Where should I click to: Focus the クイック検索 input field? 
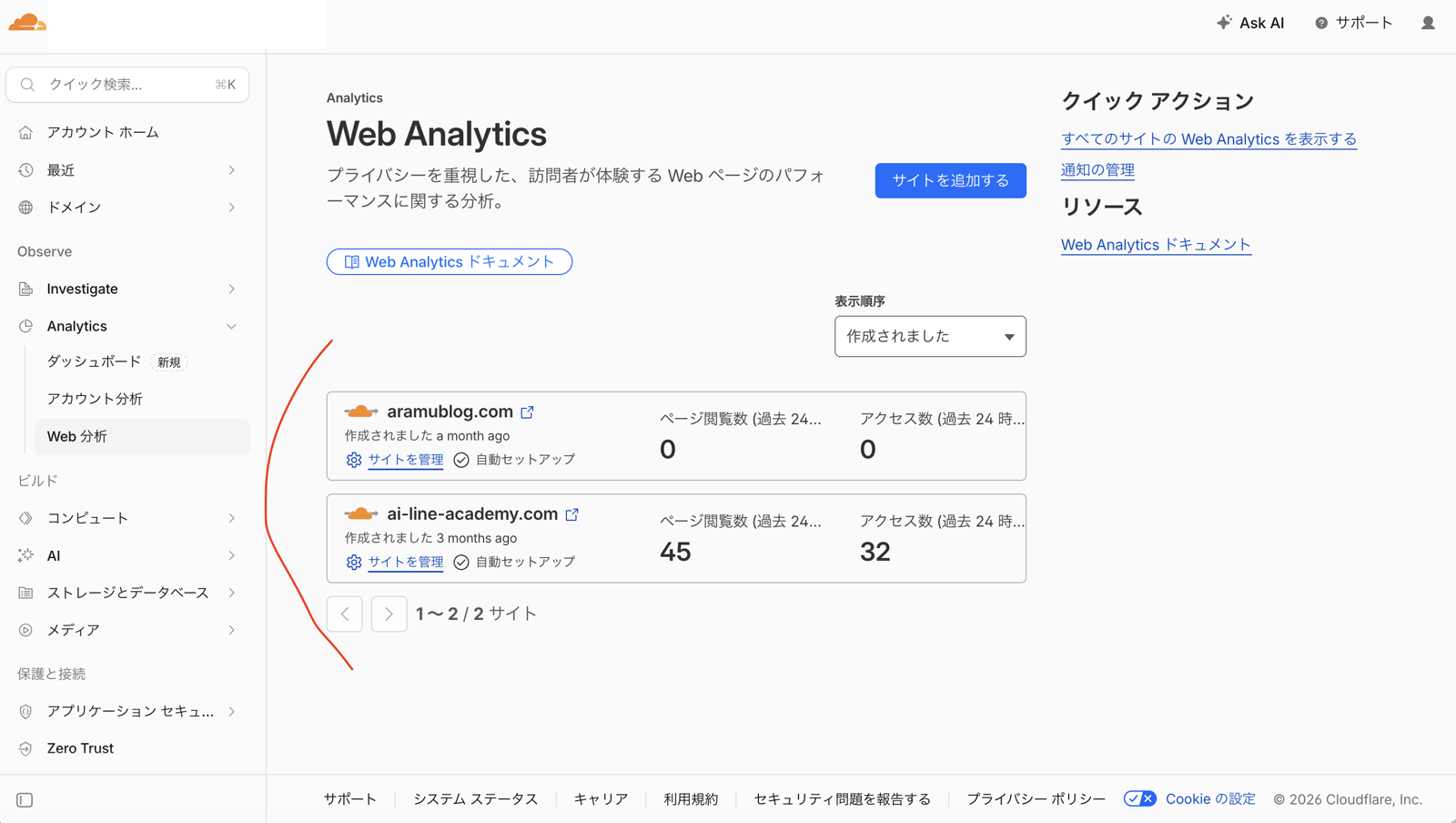[x=127, y=85]
